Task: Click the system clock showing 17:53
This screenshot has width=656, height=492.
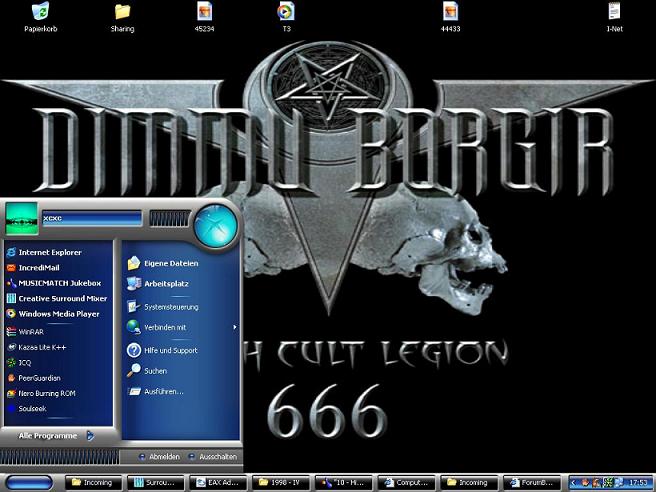Action: 638,483
